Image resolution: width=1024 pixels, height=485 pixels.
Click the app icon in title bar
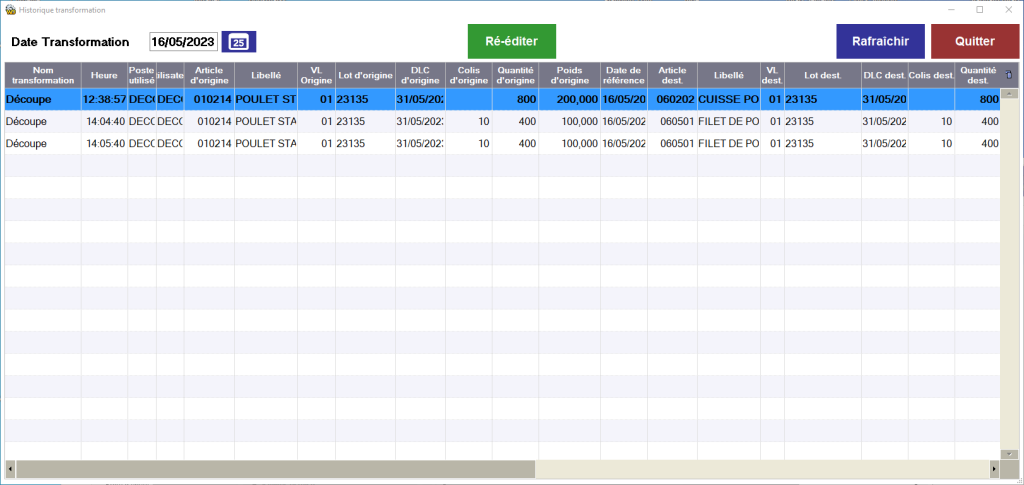[11, 10]
